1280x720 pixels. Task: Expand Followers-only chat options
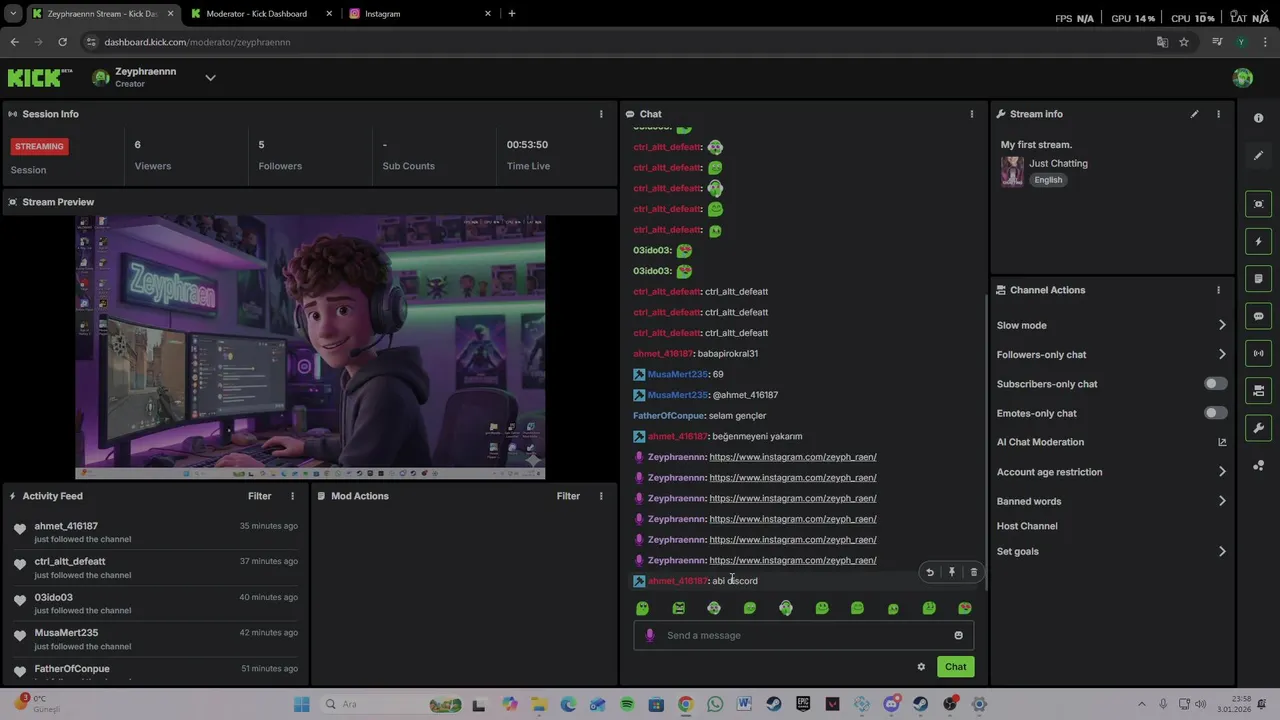1222,354
